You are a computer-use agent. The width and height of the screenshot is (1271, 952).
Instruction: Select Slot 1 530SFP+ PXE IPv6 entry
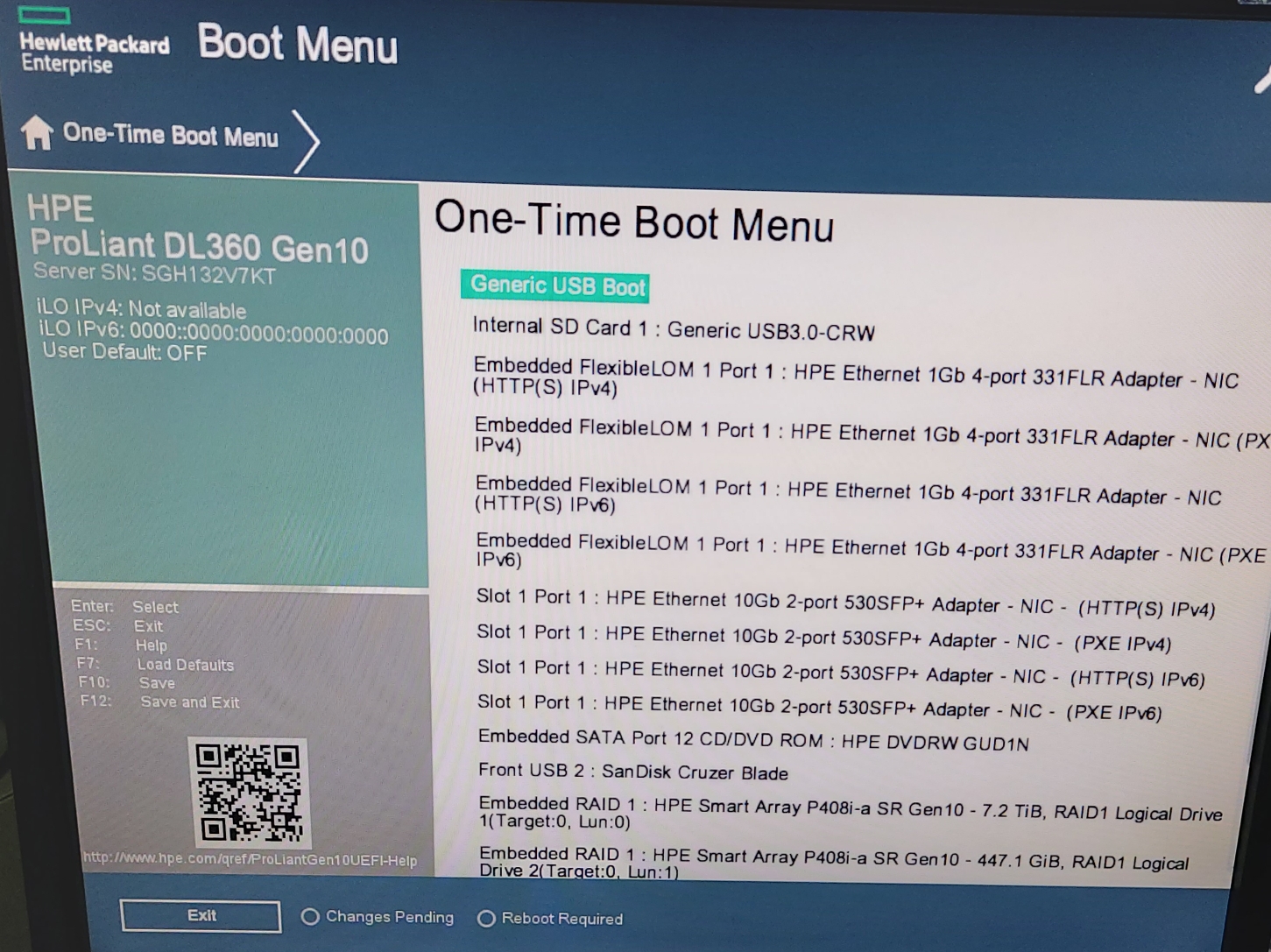(820, 707)
